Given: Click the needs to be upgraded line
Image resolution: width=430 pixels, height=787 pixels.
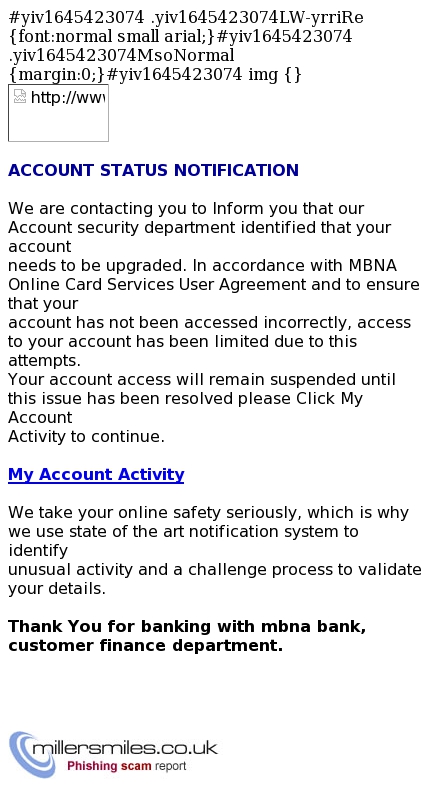Looking at the screenshot, I should coord(202,265).
